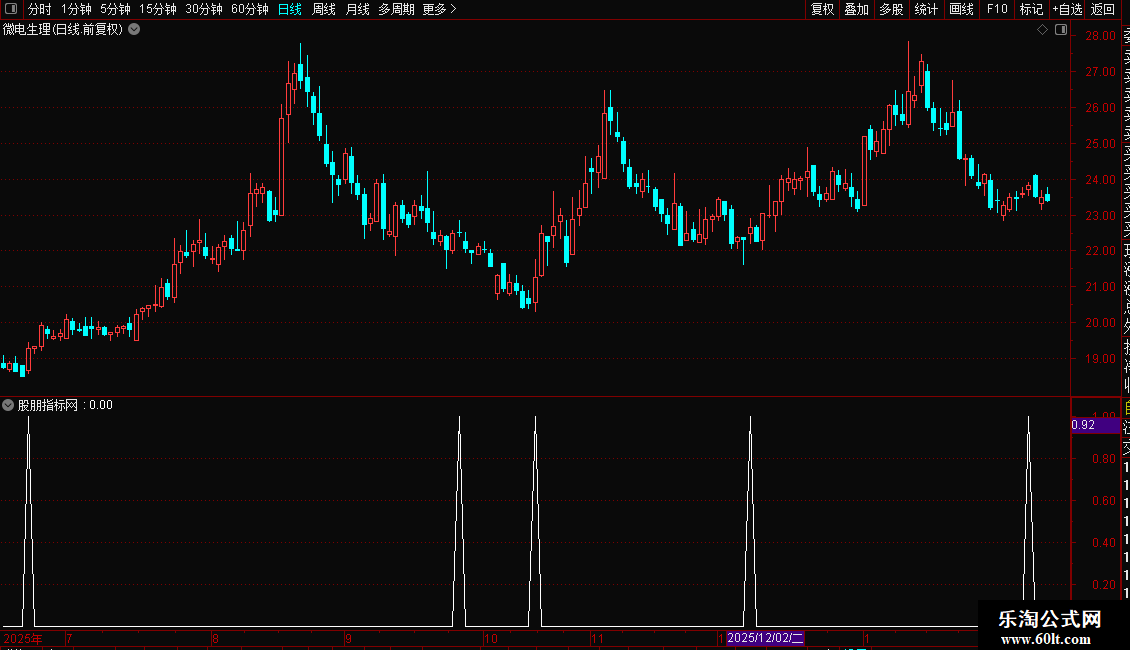Select the 5分钟 period tab

pos(115,9)
